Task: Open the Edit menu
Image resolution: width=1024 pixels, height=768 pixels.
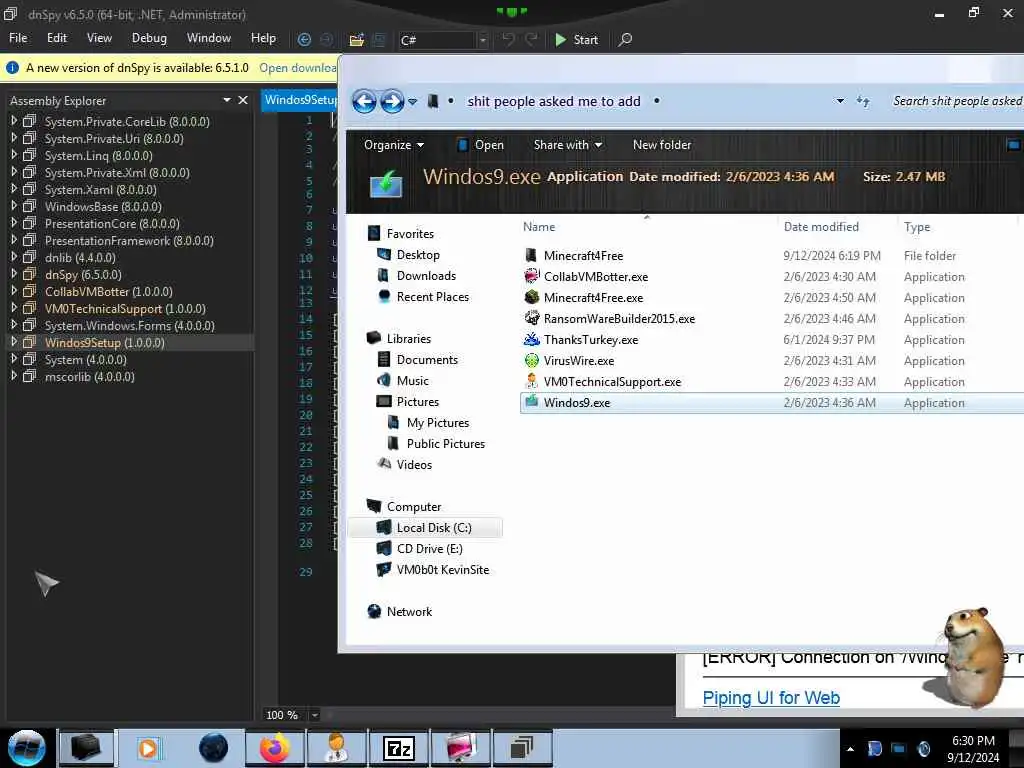Action: pos(57,38)
